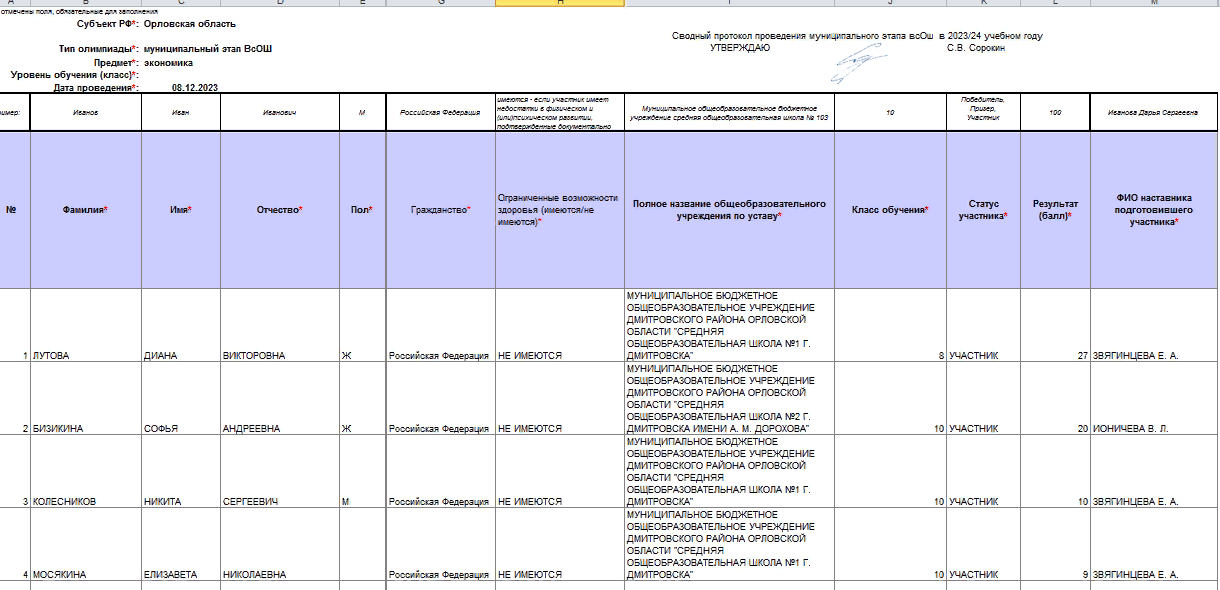
Task: Select the "Сводный протокол" title text
Action: [857, 36]
